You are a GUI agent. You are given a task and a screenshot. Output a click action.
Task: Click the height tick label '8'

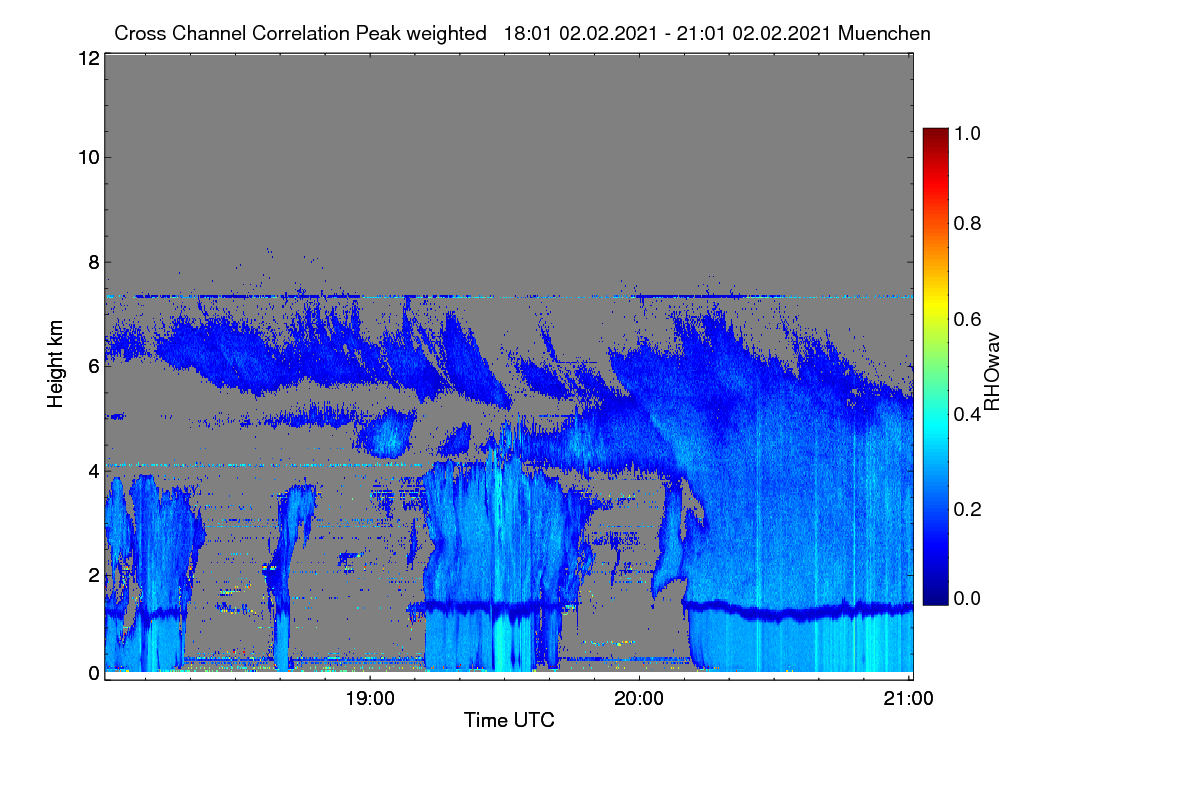[93, 262]
